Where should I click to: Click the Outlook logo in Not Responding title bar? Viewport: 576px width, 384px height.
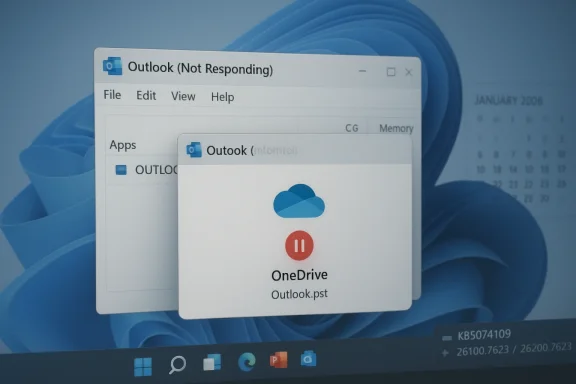(112, 66)
